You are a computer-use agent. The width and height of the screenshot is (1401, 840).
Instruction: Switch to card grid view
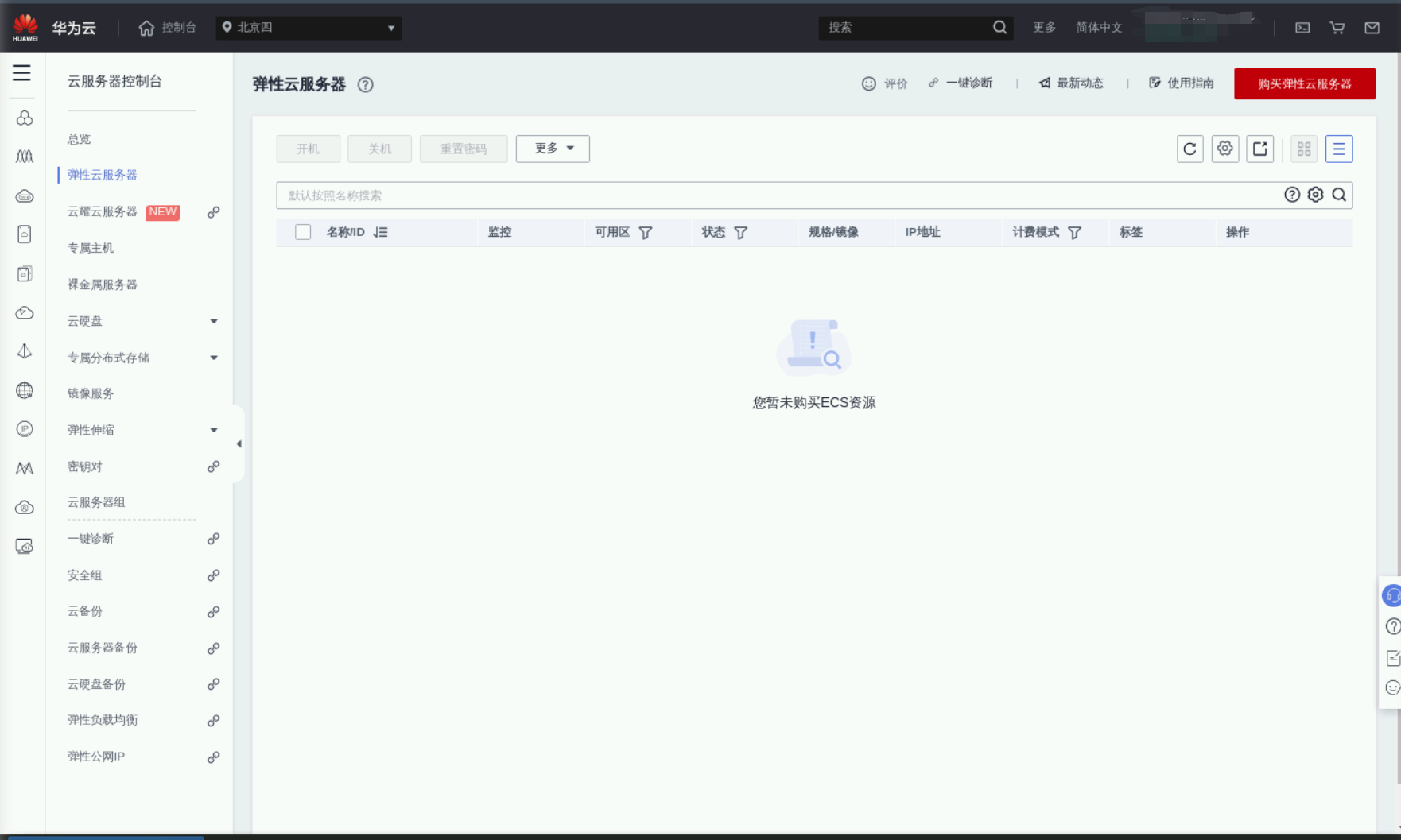point(1304,149)
